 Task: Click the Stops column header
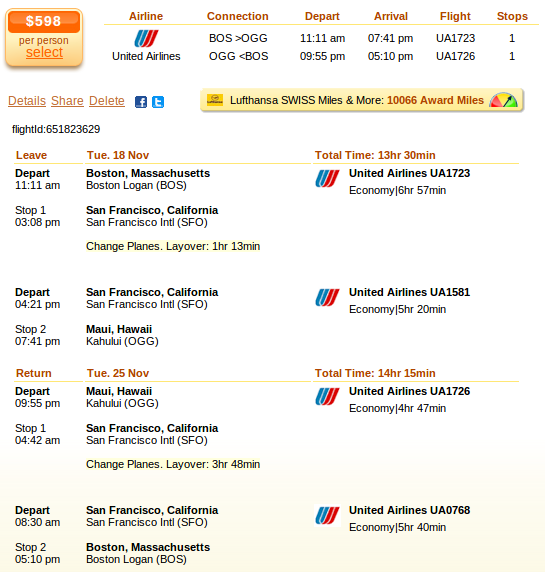click(512, 16)
